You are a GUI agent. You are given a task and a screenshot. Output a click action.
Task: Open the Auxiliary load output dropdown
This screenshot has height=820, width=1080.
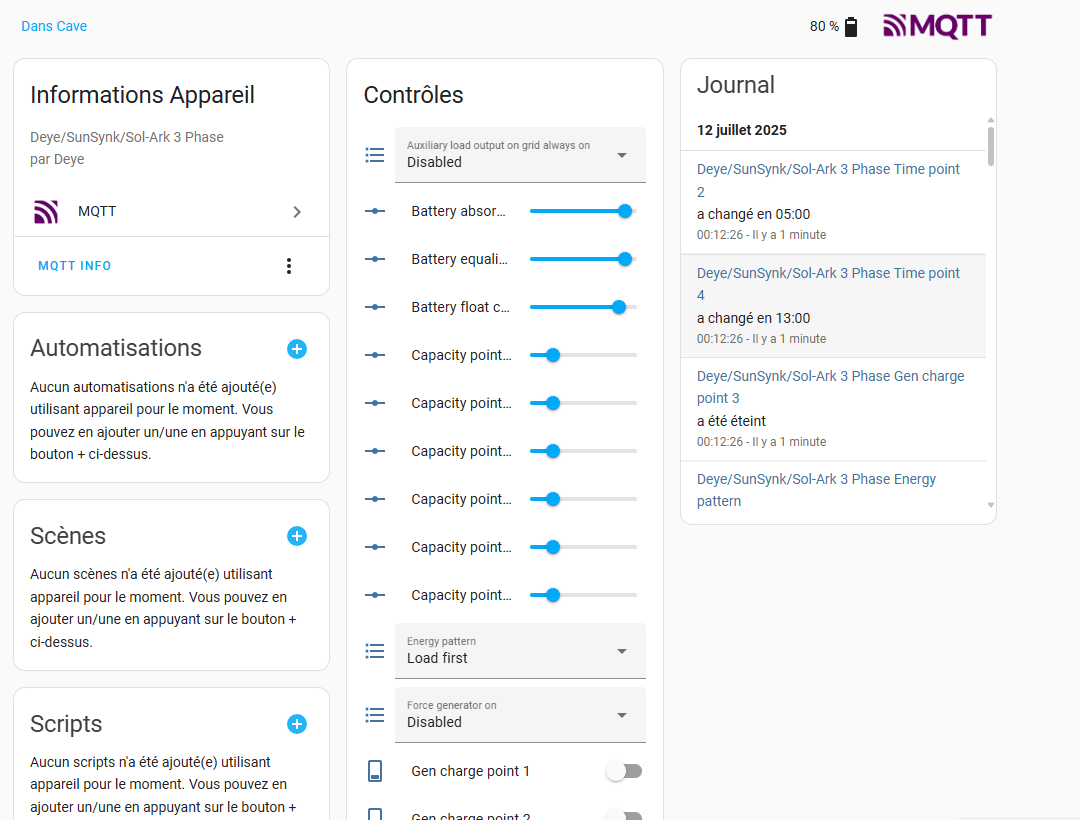point(520,155)
